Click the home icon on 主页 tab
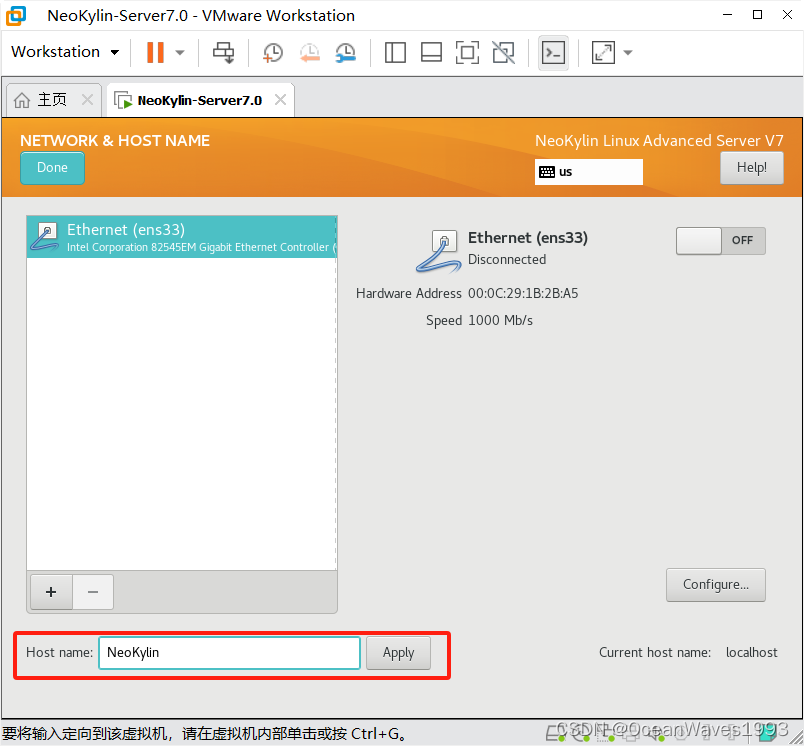This screenshot has width=804, height=746. click(22, 100)
